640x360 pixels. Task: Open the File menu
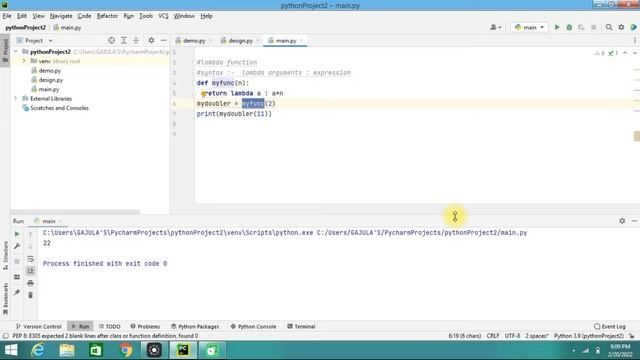point(7,16)
